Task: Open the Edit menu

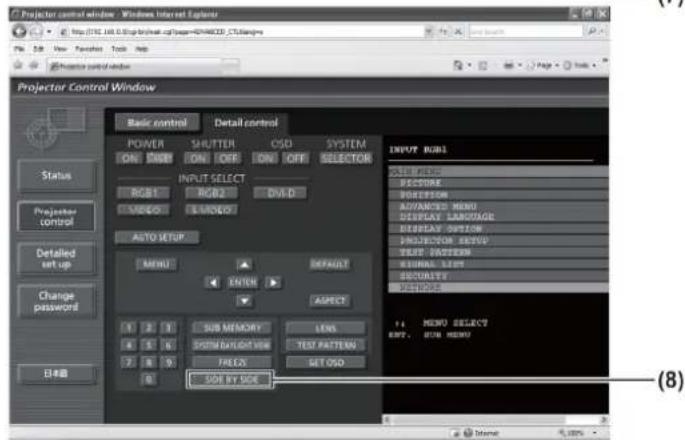Action: 38,49
